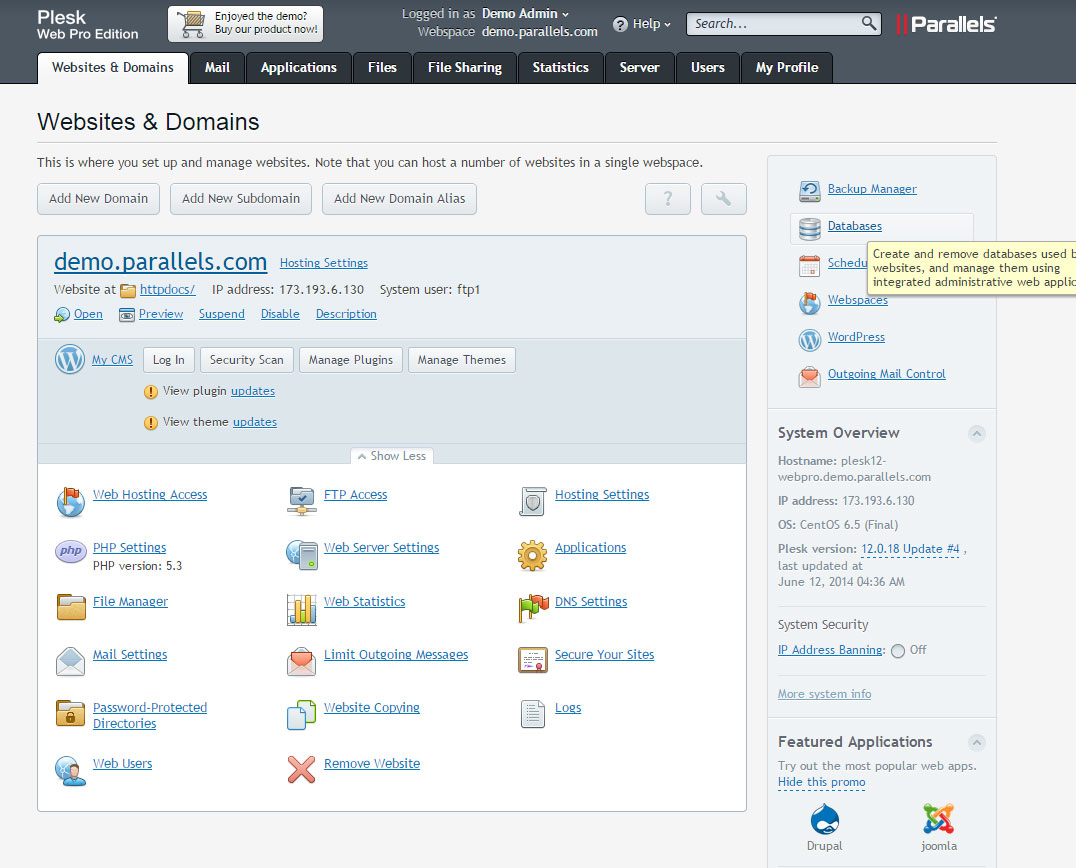Viewport: 1076px width, 868px height.
Task: Click Add New Domain button
Action: [98, 199]
